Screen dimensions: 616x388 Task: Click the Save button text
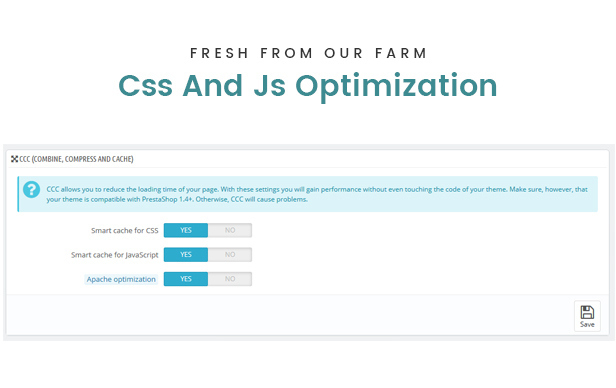click(587, 324)
